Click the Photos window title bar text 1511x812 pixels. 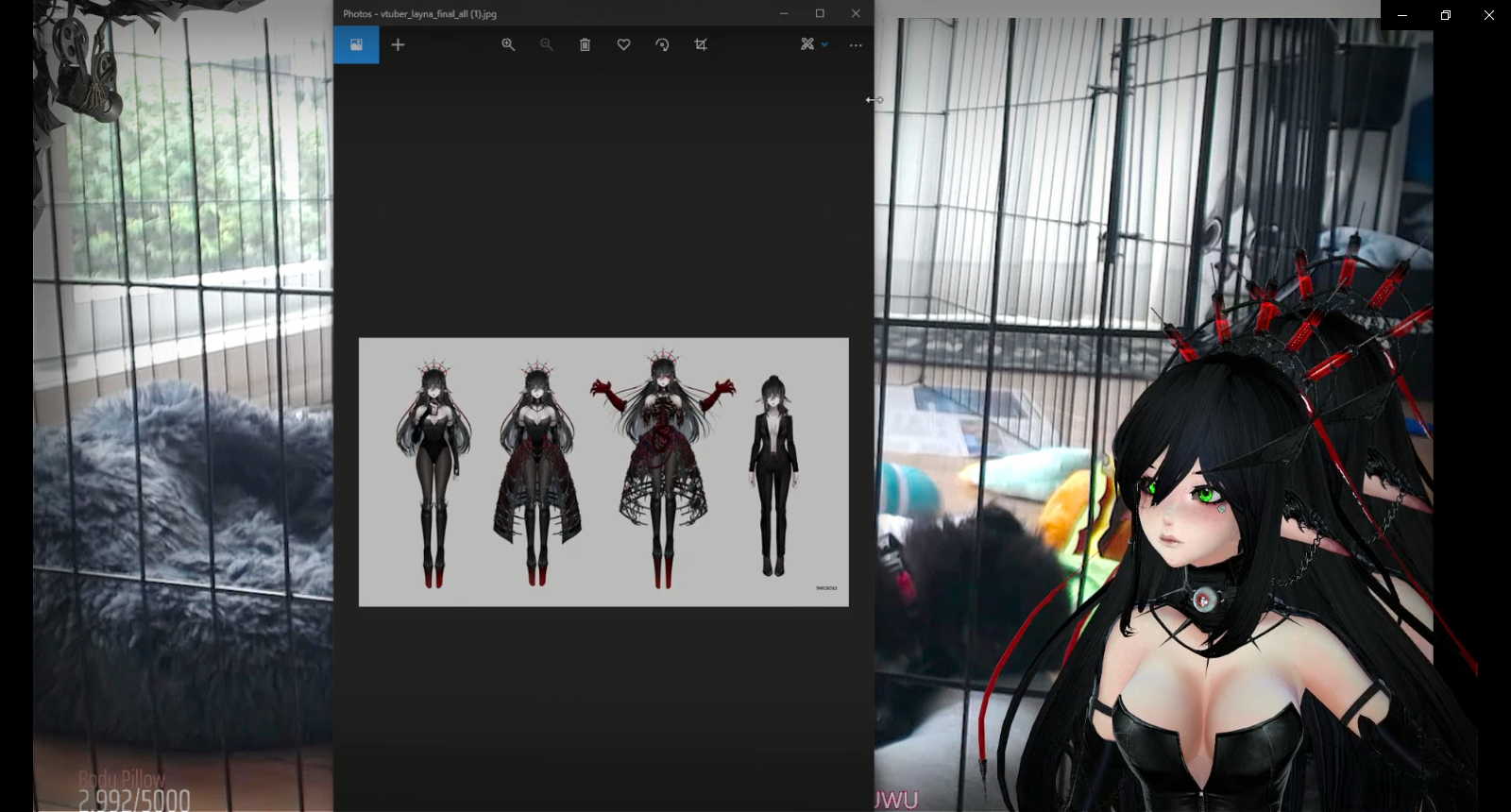419,14
